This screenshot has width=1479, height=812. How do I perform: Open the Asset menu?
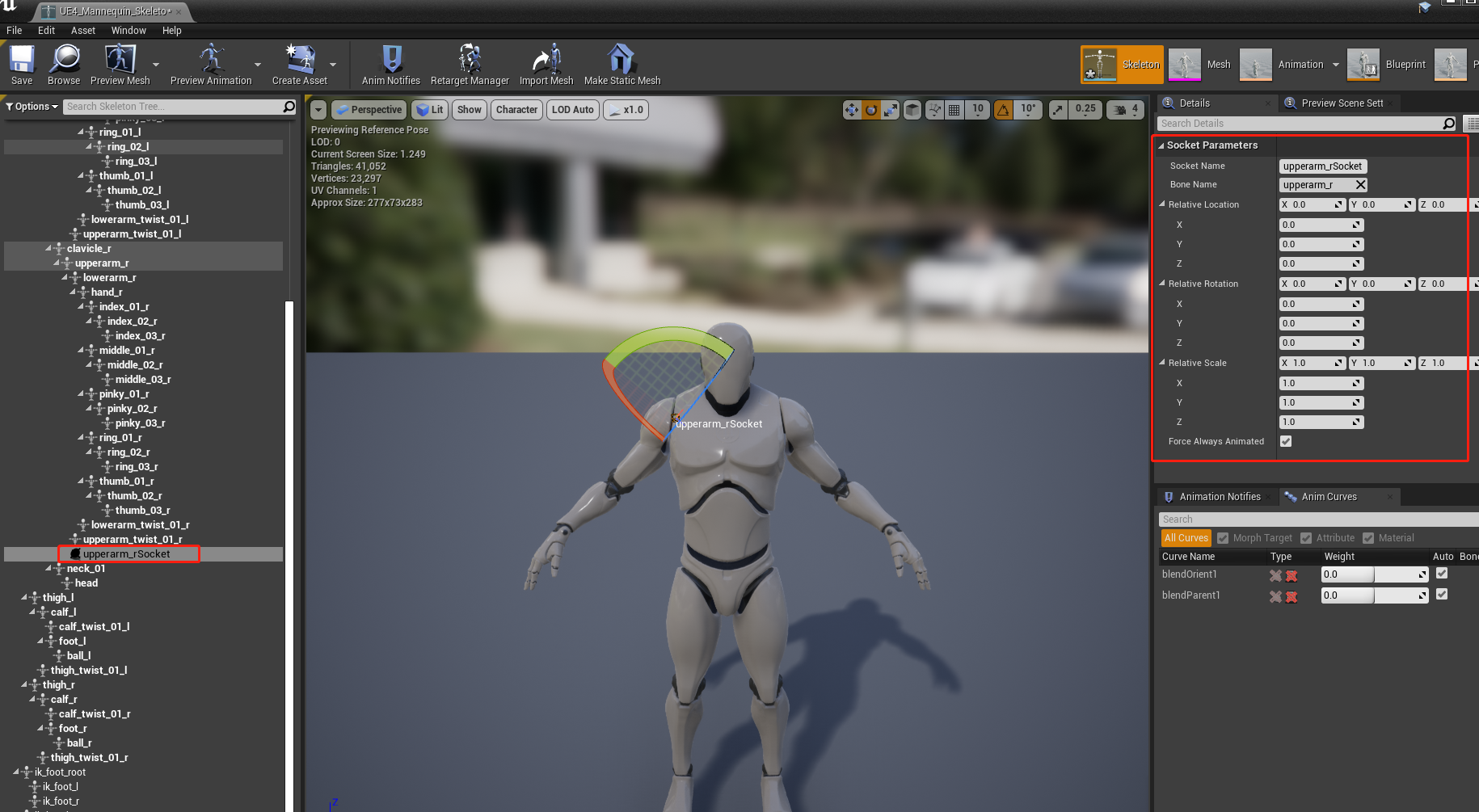point(83,31)
